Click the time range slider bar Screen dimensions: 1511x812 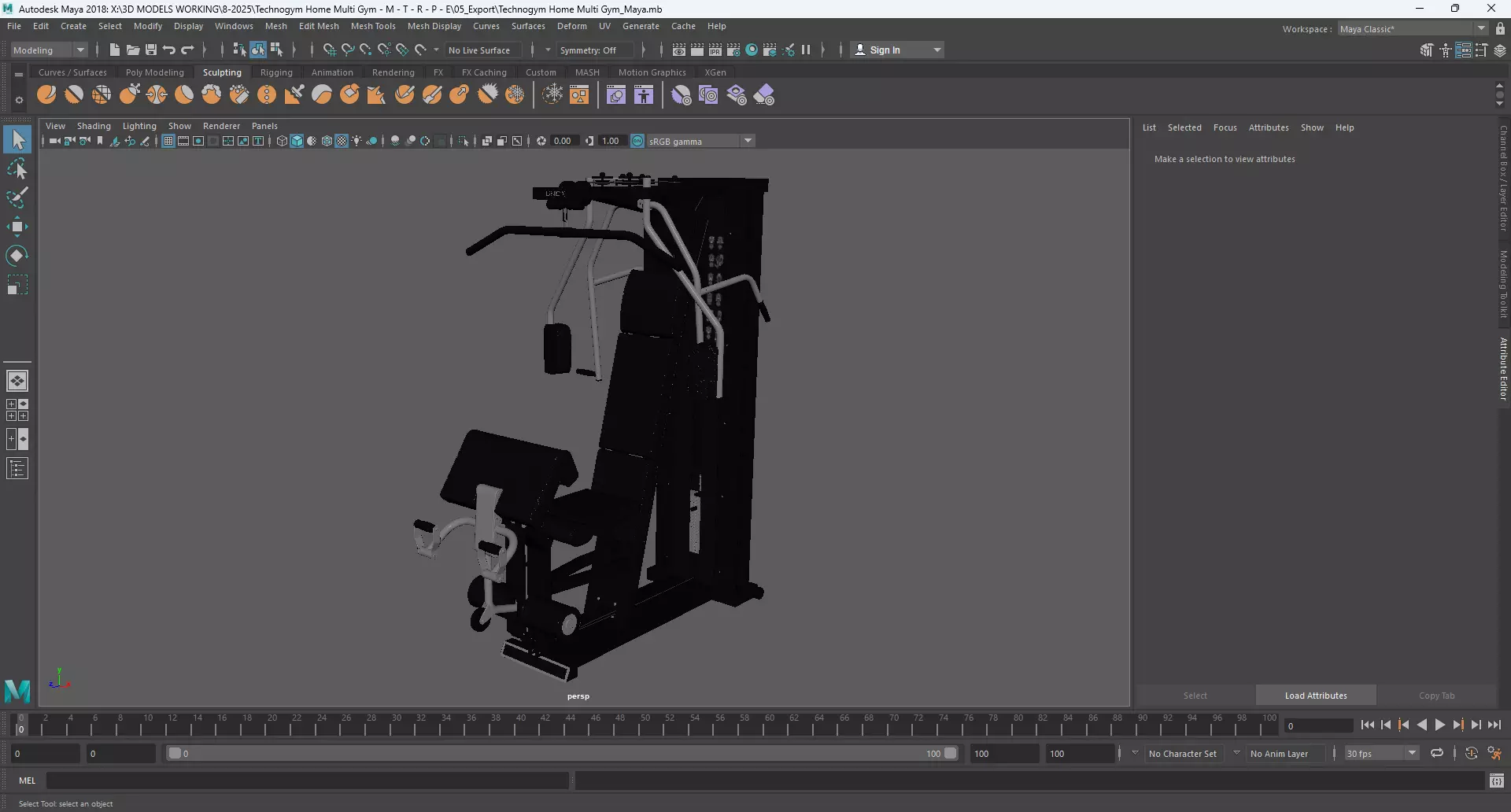(x=562, y=753)
